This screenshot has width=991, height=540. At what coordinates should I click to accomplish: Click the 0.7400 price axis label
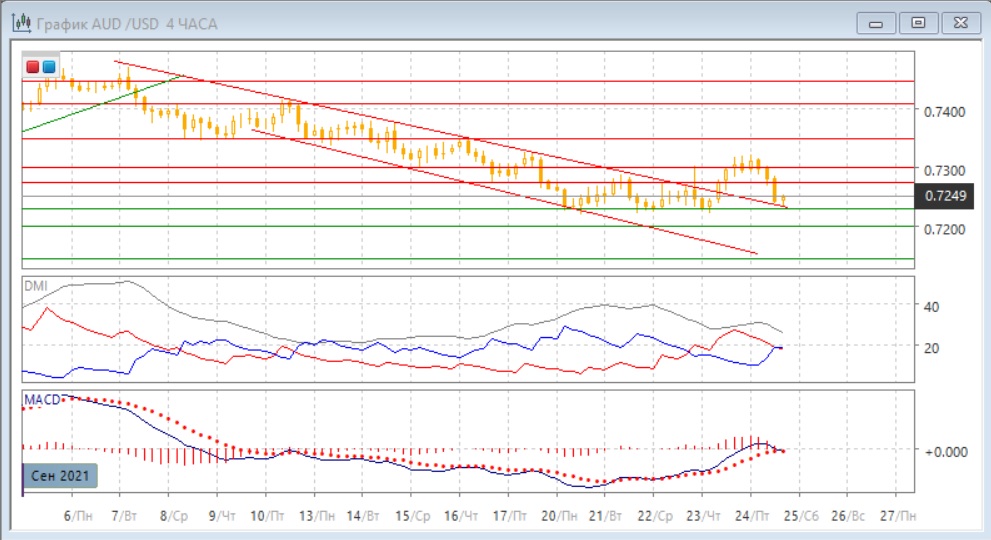tap(947, 110)
